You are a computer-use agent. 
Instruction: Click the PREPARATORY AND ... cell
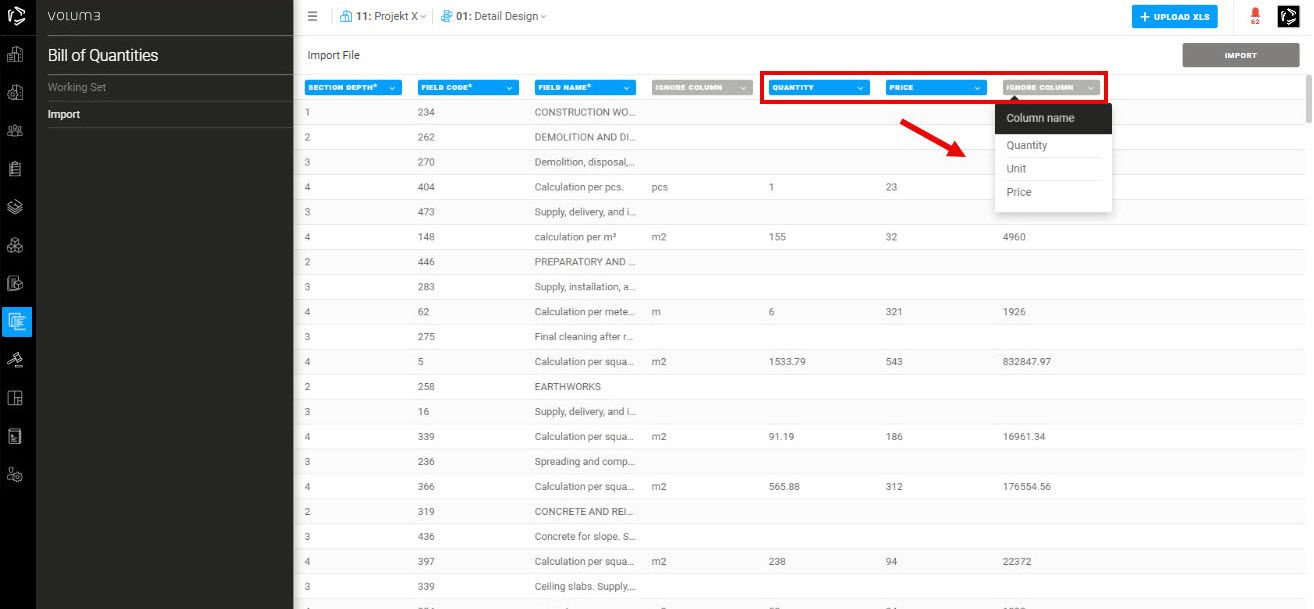tap(585, 262)
